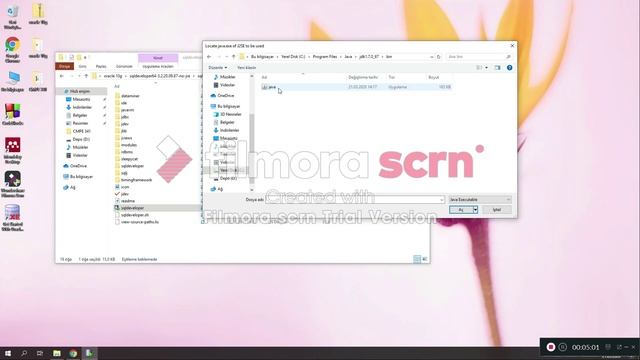
Task: Click the refresh icon beside the address bar
Action: pyautogui.click(x=439, y=57)
